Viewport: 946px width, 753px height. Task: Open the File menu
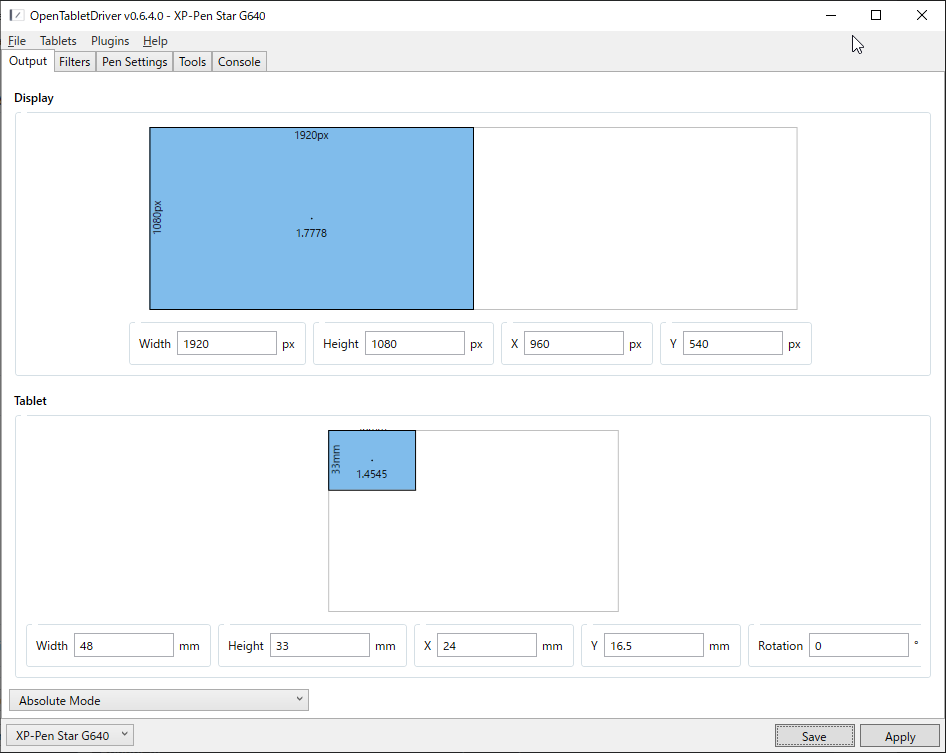[x=17, y=41]
